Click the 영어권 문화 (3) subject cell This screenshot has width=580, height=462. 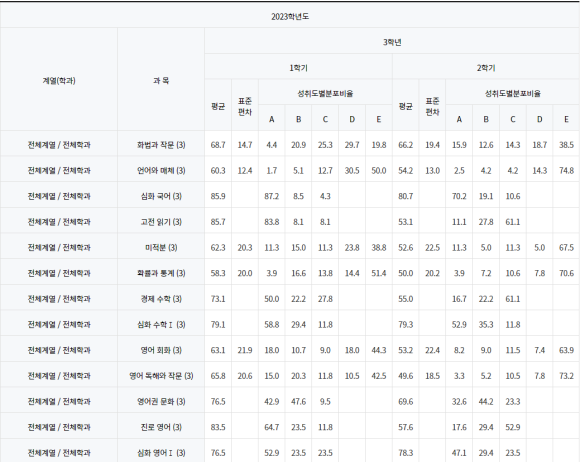click(161, 401)
